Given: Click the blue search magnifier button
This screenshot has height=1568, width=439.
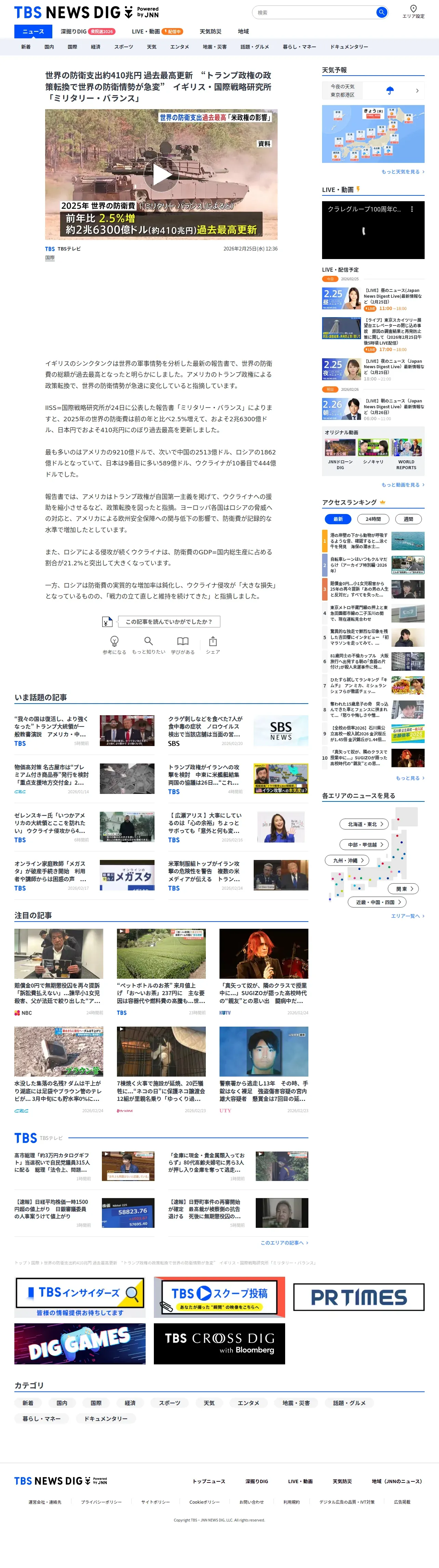Looking at the screenshot, I should (x=381, y=12).
